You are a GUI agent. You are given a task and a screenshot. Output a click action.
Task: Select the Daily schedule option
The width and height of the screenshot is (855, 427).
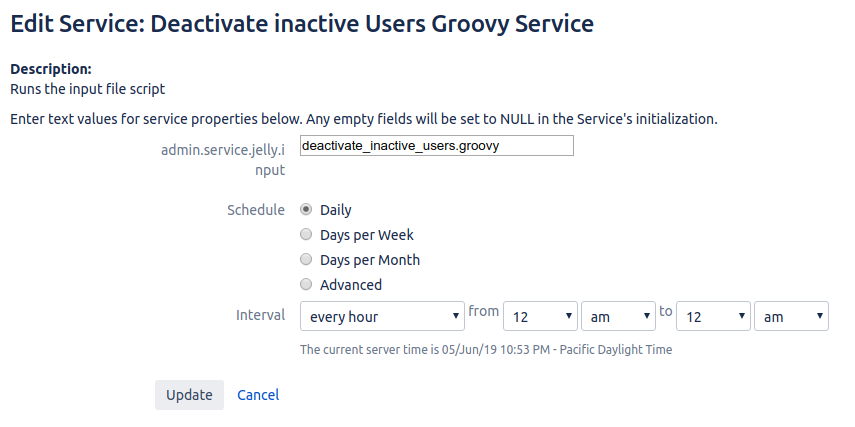coord(307,210)
